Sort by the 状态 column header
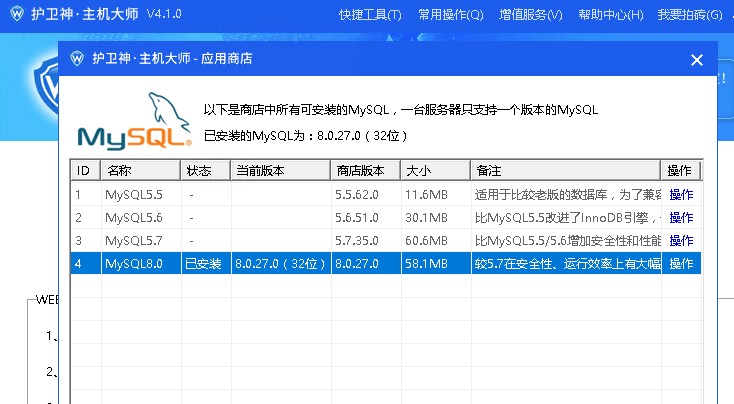 pyautogui.click(x=205, y=170)
